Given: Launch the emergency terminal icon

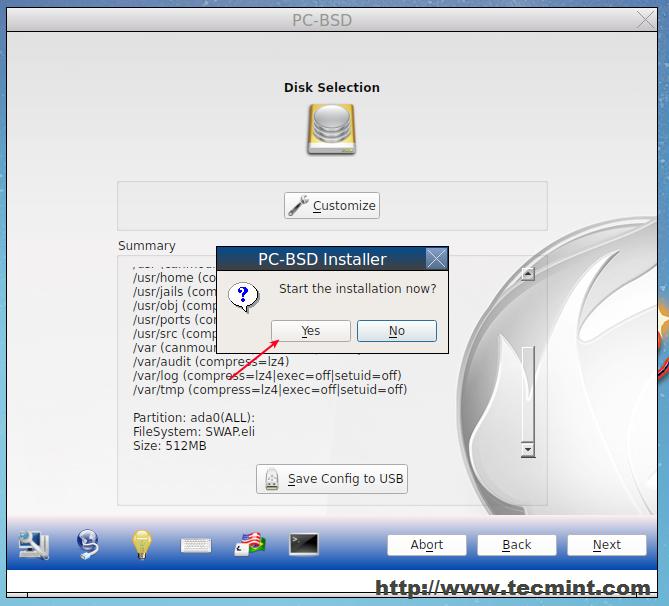Looking at the screenshot, I should tap(304, 545).
